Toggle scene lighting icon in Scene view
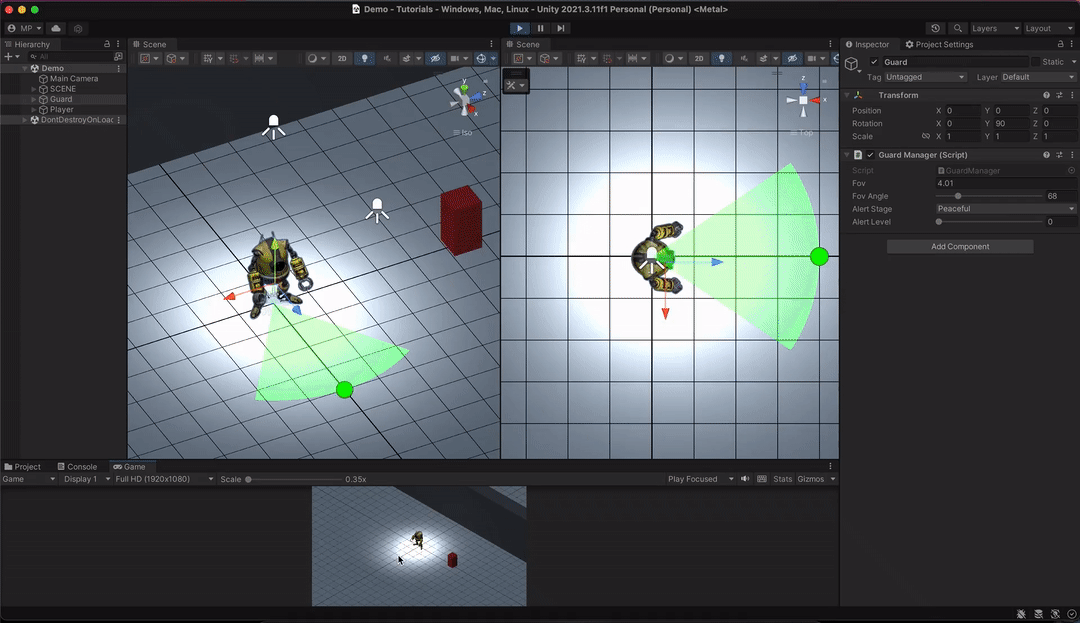 [x=365, y=58]
